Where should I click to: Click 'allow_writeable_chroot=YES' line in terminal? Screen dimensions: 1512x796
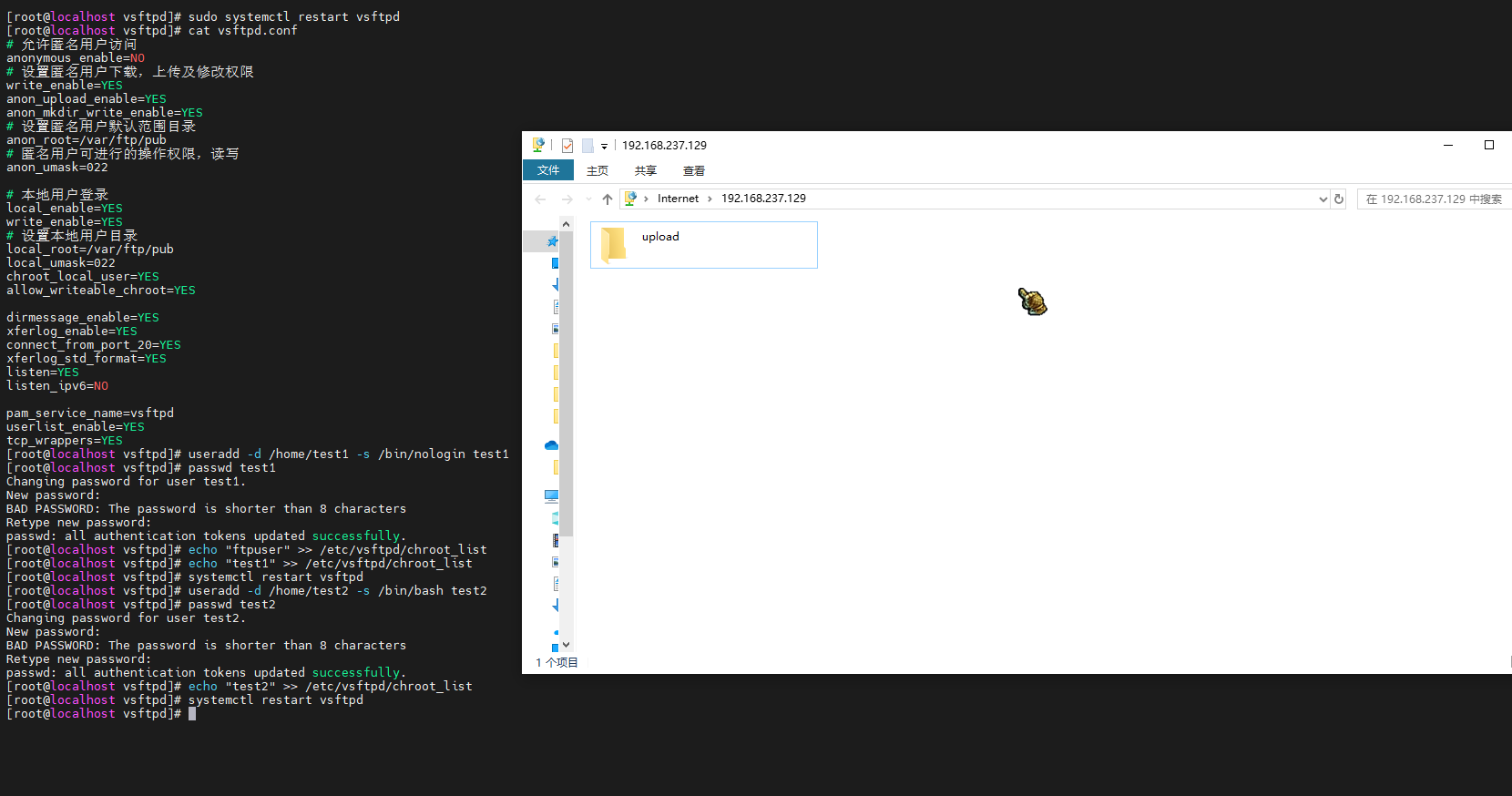pos(101,291)
